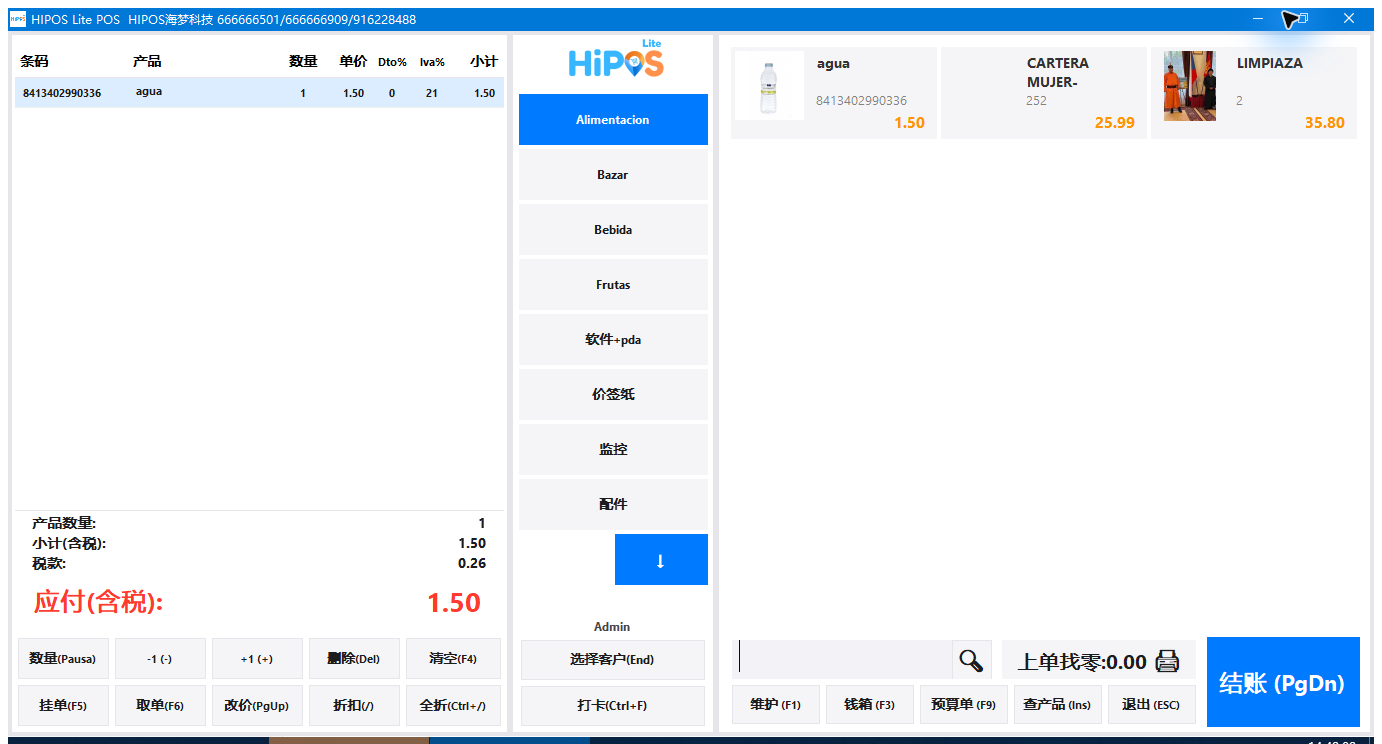Screen dimensions: 1382x744
Task: Click the 25.99 price on CARTERA card
Action: [x=1114, y=123]
